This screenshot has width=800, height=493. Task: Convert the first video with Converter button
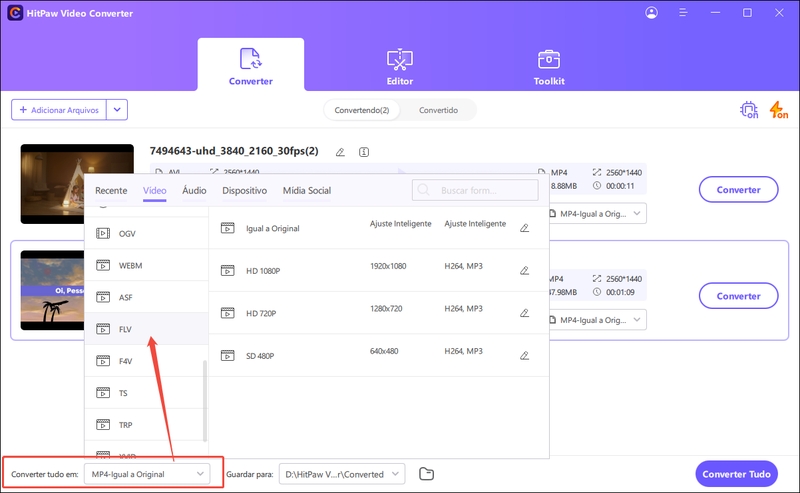coord(738,189)
